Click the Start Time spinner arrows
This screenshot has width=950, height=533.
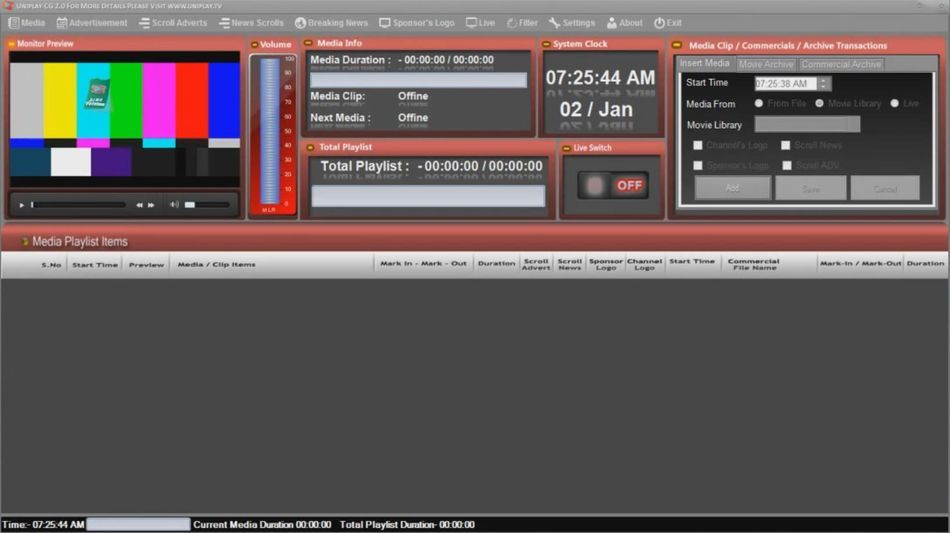point(825,84)
